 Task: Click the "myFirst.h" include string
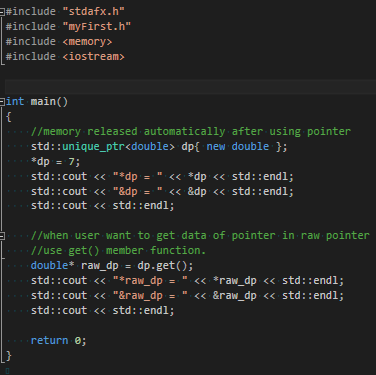click(x=97, y=26)
